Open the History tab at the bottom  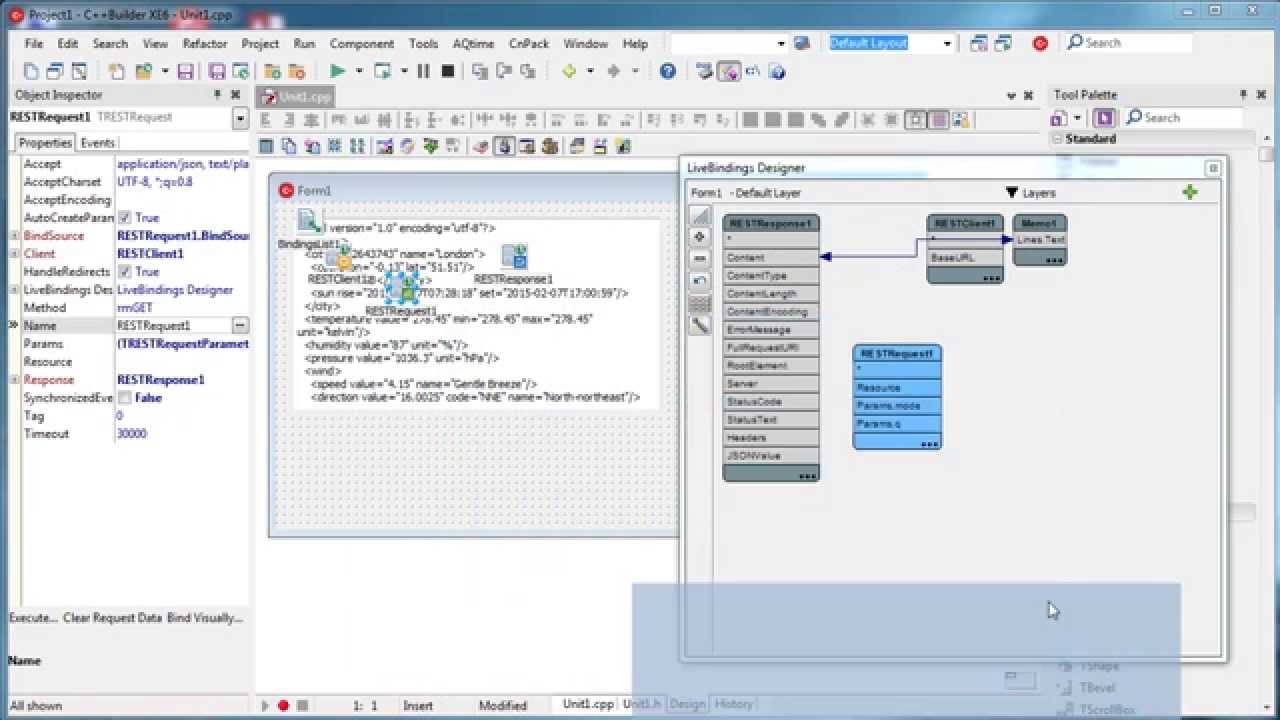point(733,704)
